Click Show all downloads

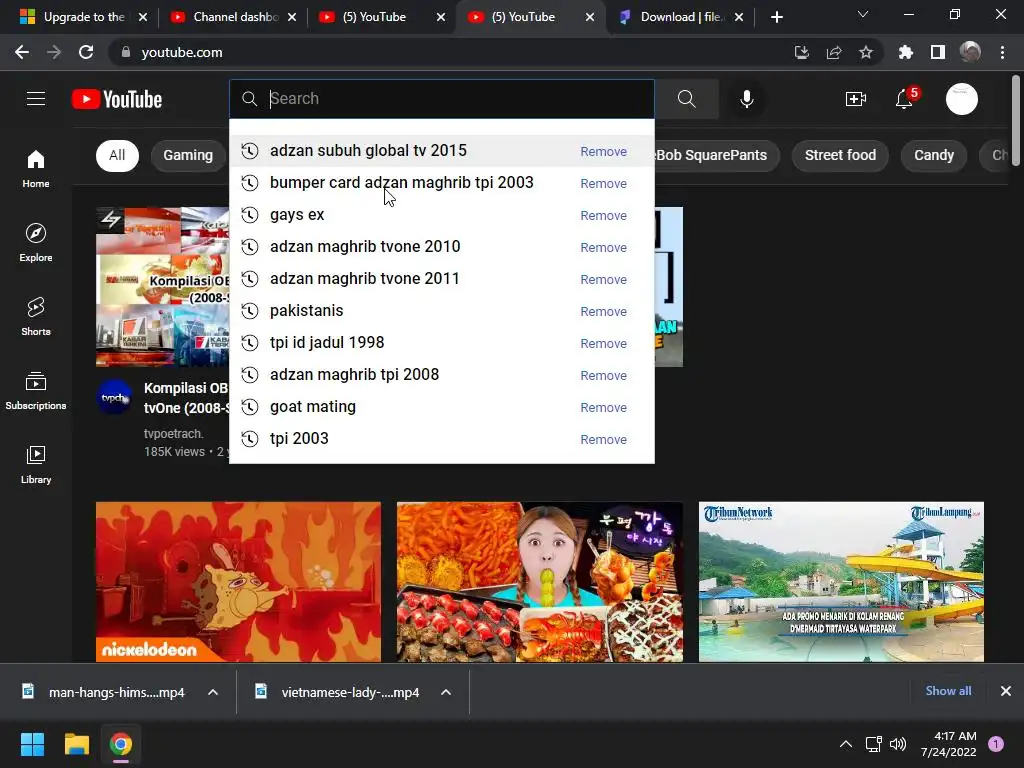[x=948, y=691]
